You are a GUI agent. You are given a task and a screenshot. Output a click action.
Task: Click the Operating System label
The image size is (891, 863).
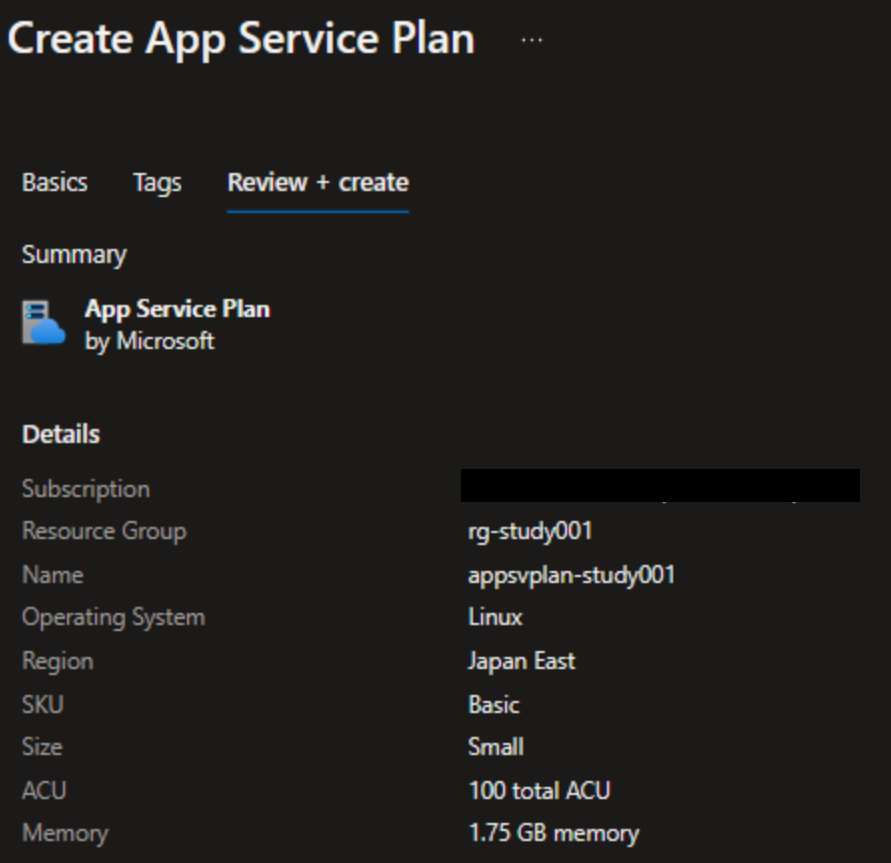coord(114,618)
